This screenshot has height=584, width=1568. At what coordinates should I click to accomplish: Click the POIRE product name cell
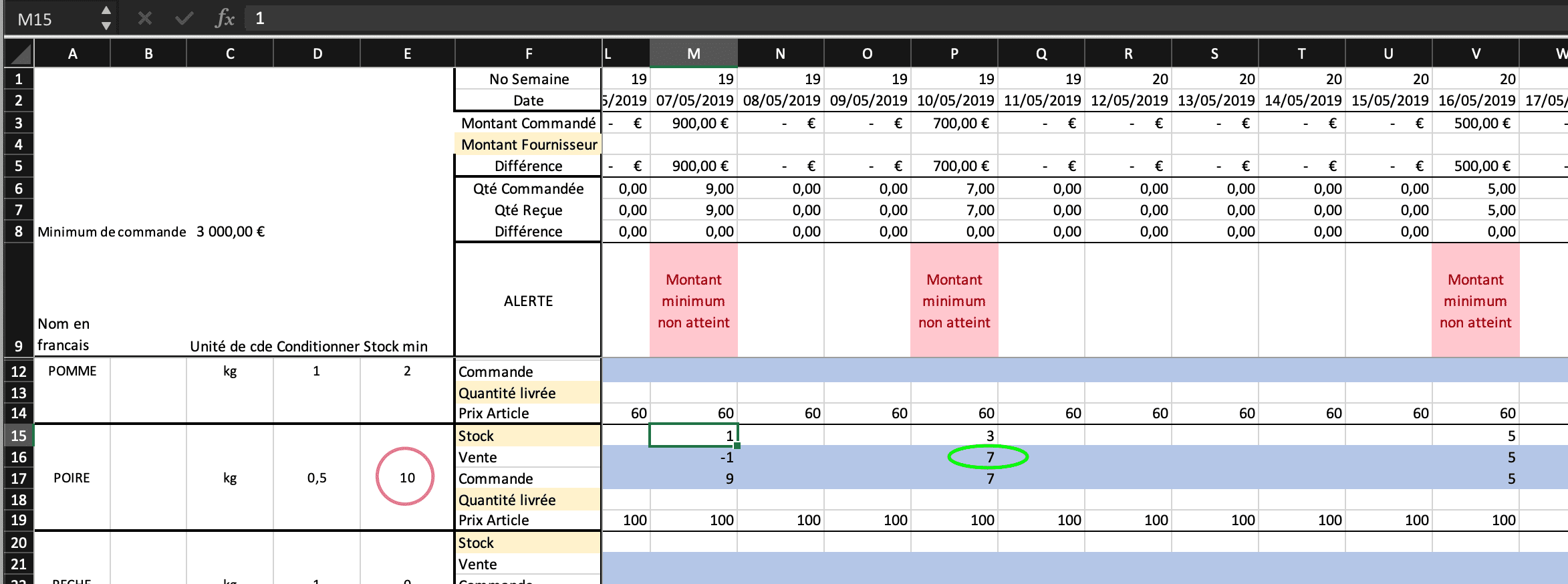72,478
